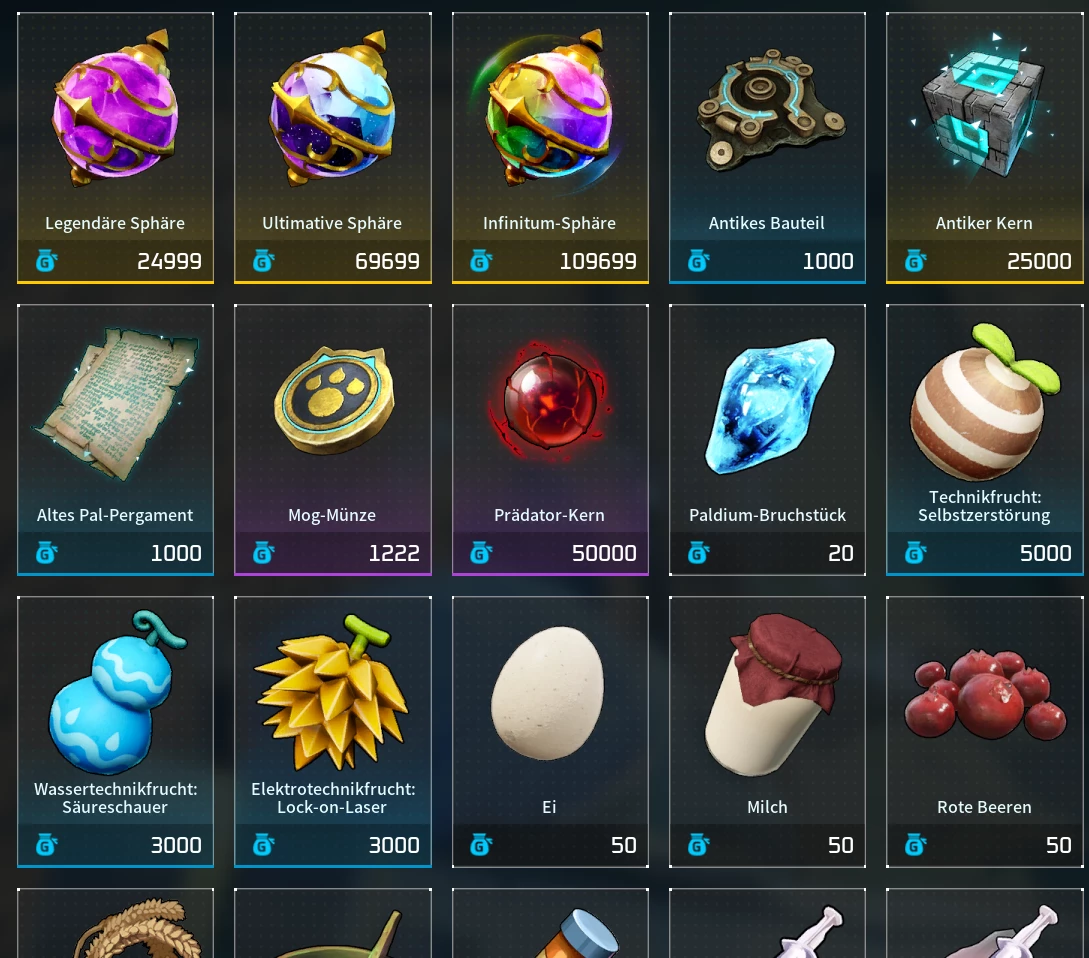
Task: Click the red Prädator-Kern orb
Action: pyautogui.click(x=550, y=401)
